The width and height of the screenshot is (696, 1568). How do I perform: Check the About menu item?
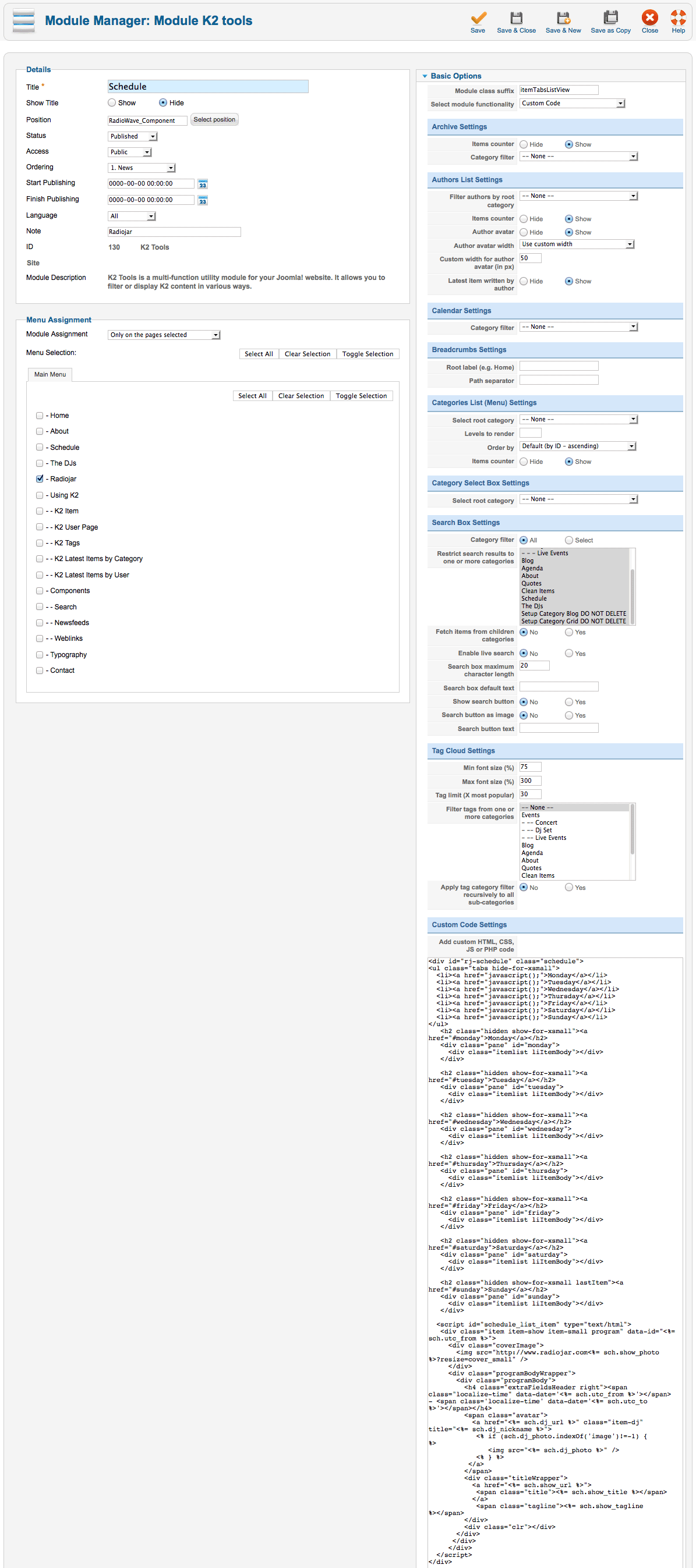(x=40, y=431)
